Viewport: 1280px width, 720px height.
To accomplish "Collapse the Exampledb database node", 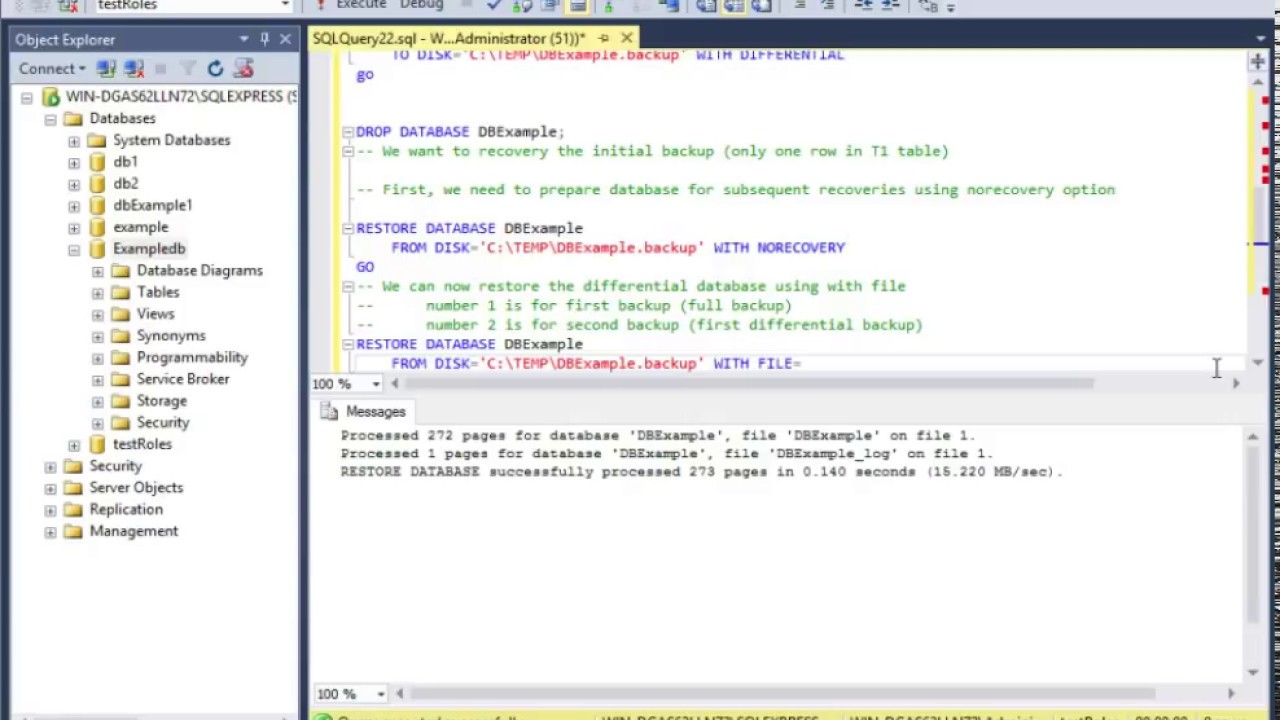I will [74, 250].
